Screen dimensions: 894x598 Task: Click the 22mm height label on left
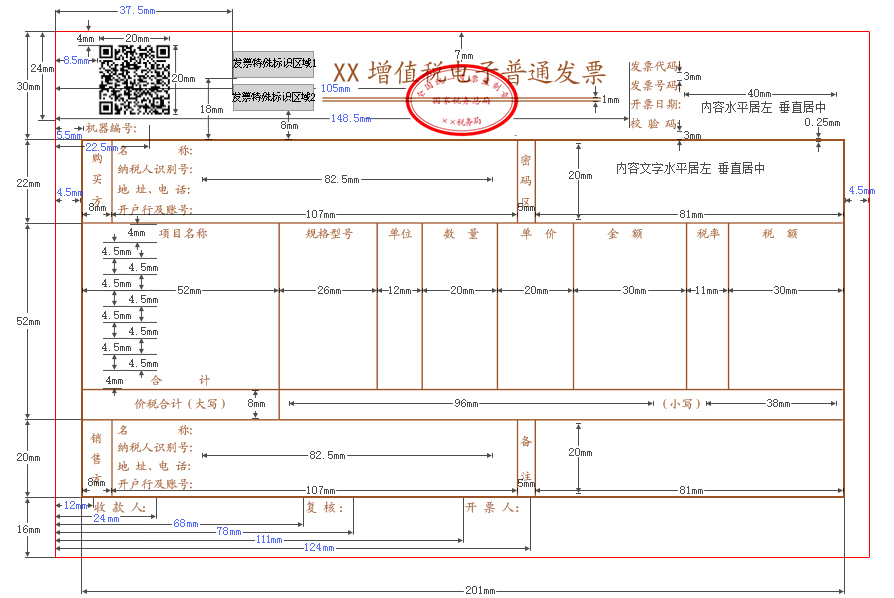tap(28, 183)
